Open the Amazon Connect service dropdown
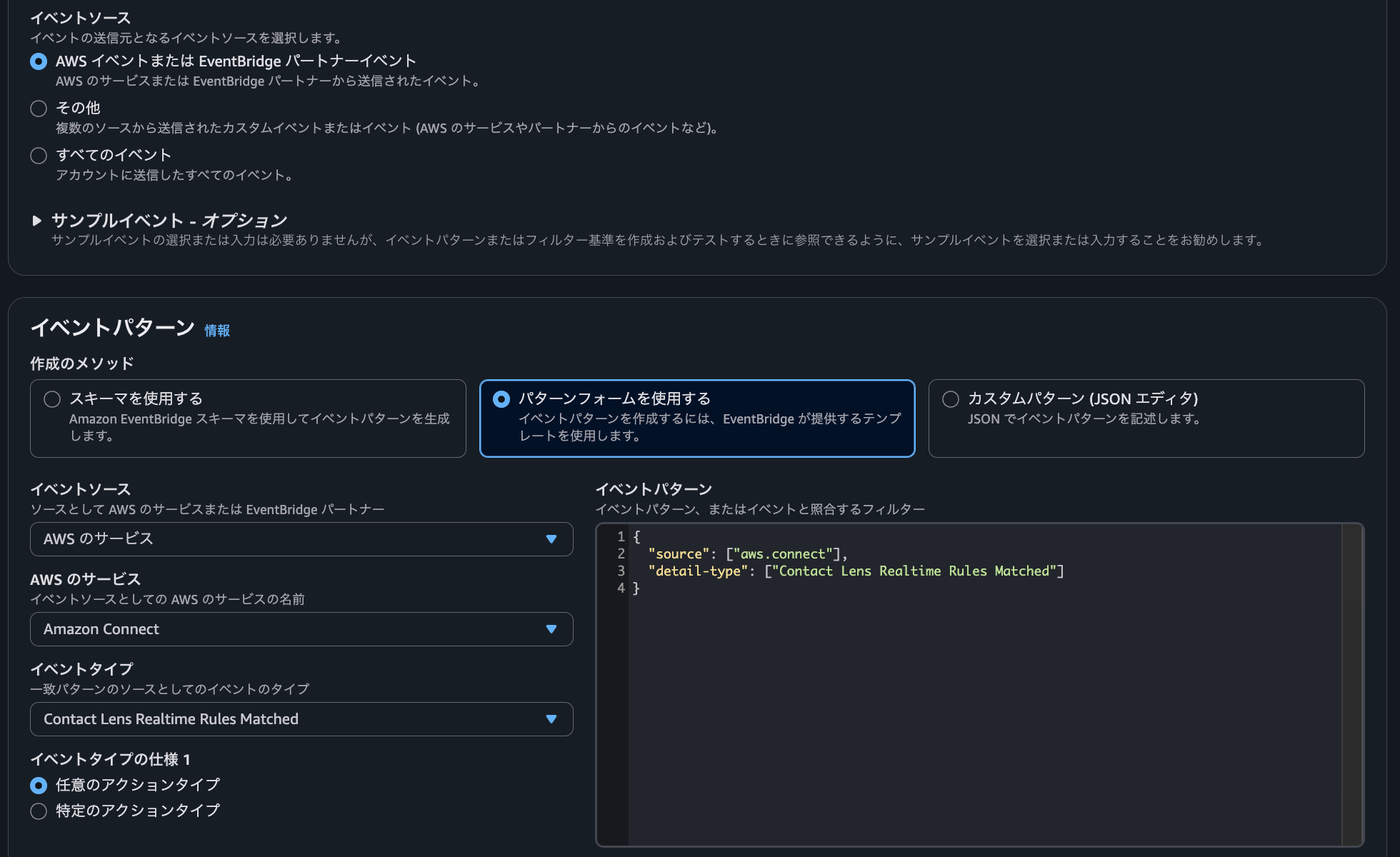This screenshot has height=857, width=1400. click(301, 629)
